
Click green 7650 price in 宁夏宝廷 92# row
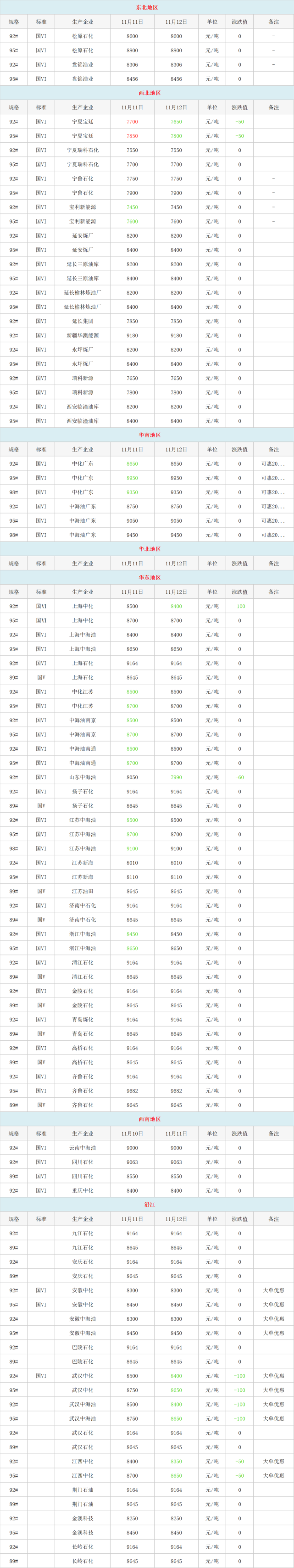176,122
